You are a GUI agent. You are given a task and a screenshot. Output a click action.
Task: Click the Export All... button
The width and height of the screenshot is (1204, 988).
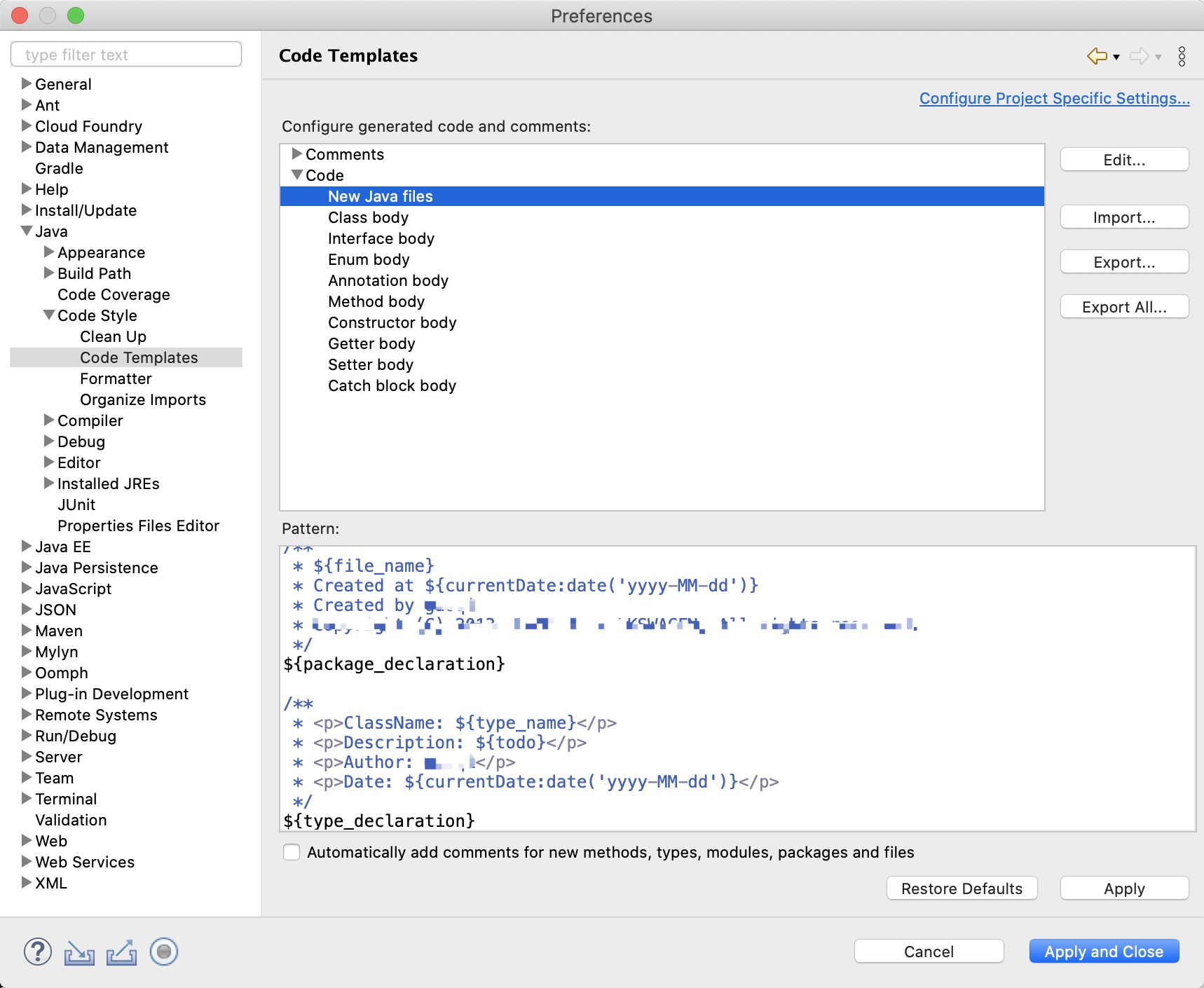pyautogui.click(x=1124, y=307)
